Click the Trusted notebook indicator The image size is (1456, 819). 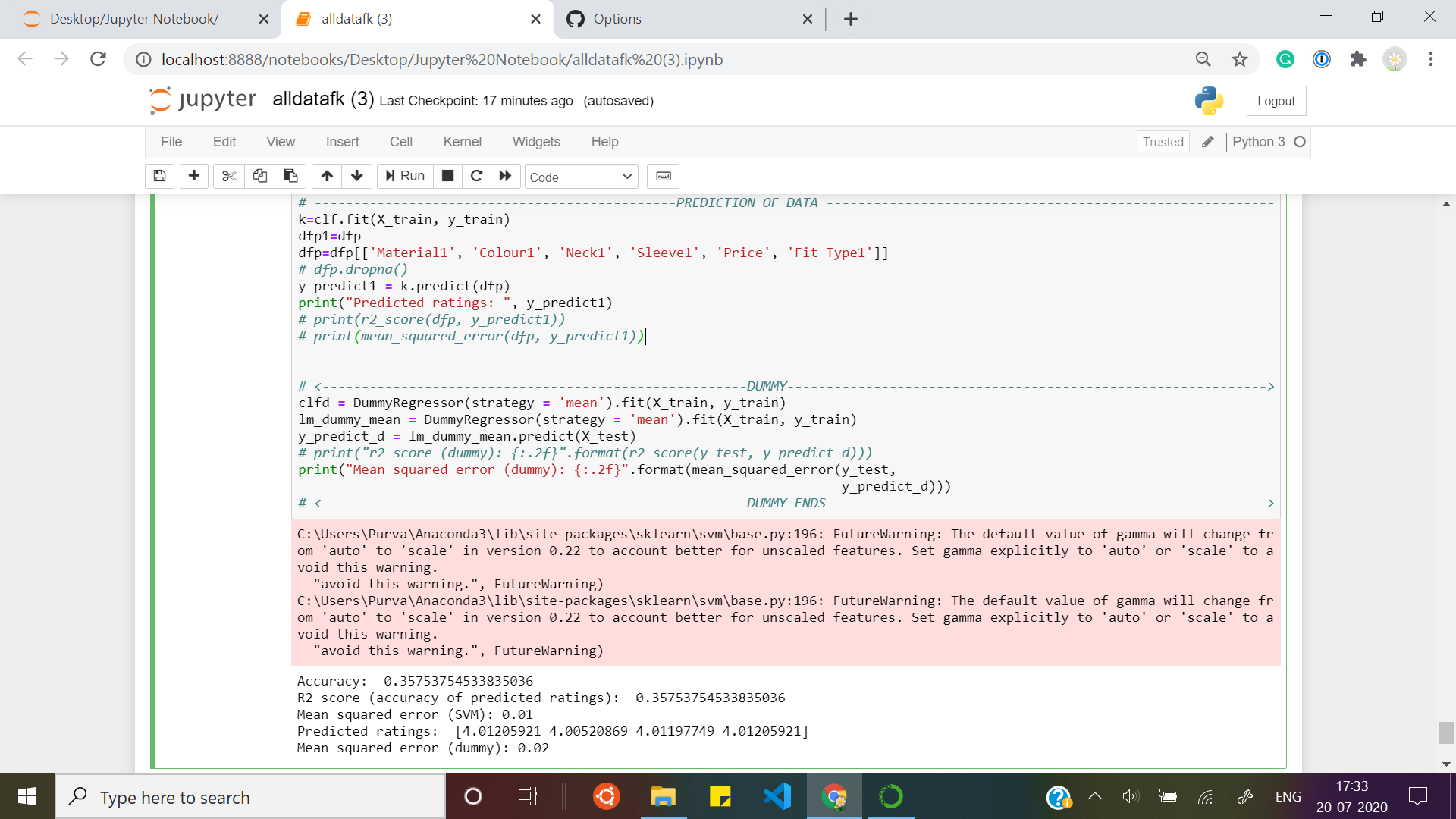click(1163, 142)
